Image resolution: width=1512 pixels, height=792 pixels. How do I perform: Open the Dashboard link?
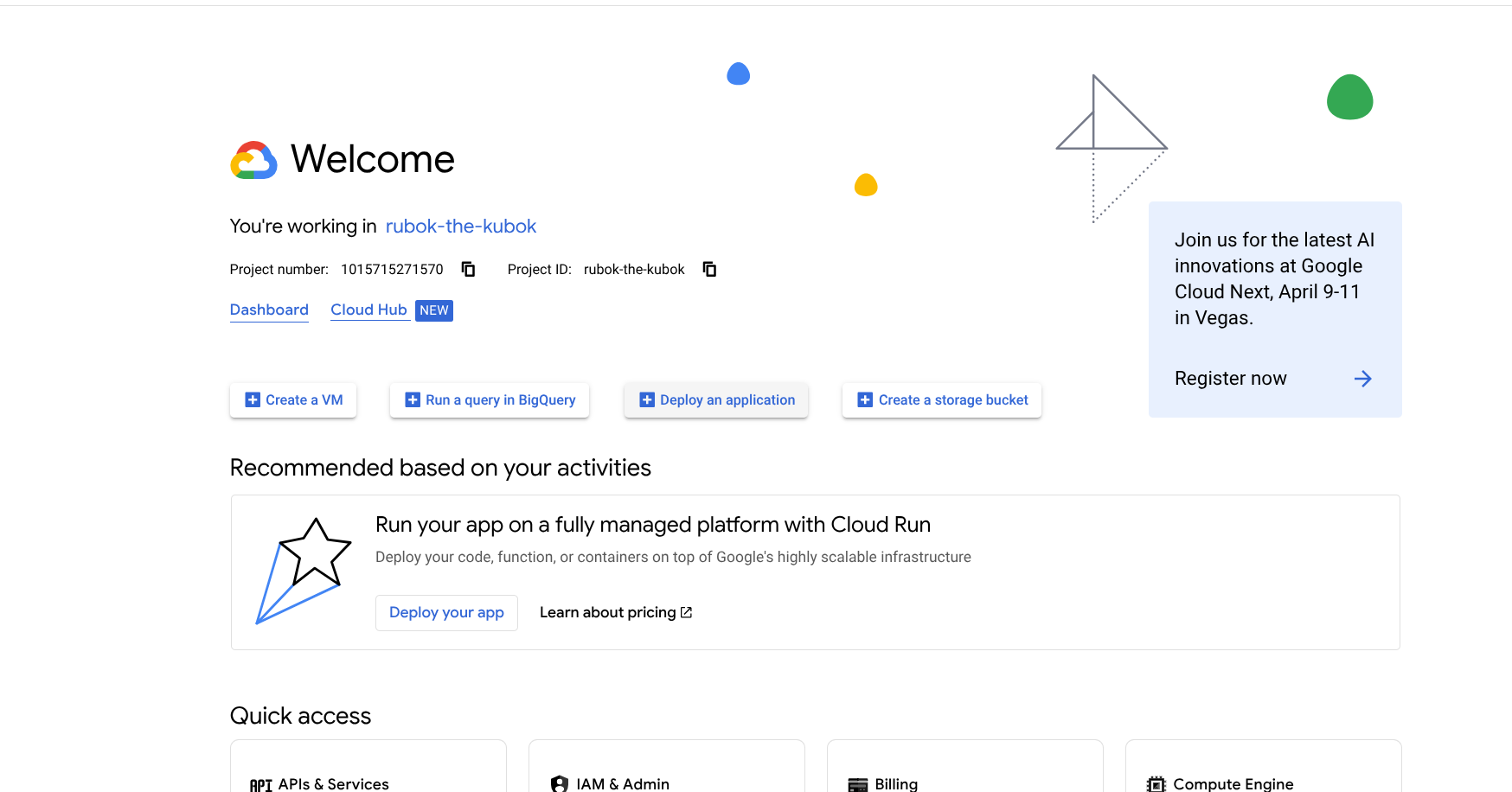click(x=269, y=310)
